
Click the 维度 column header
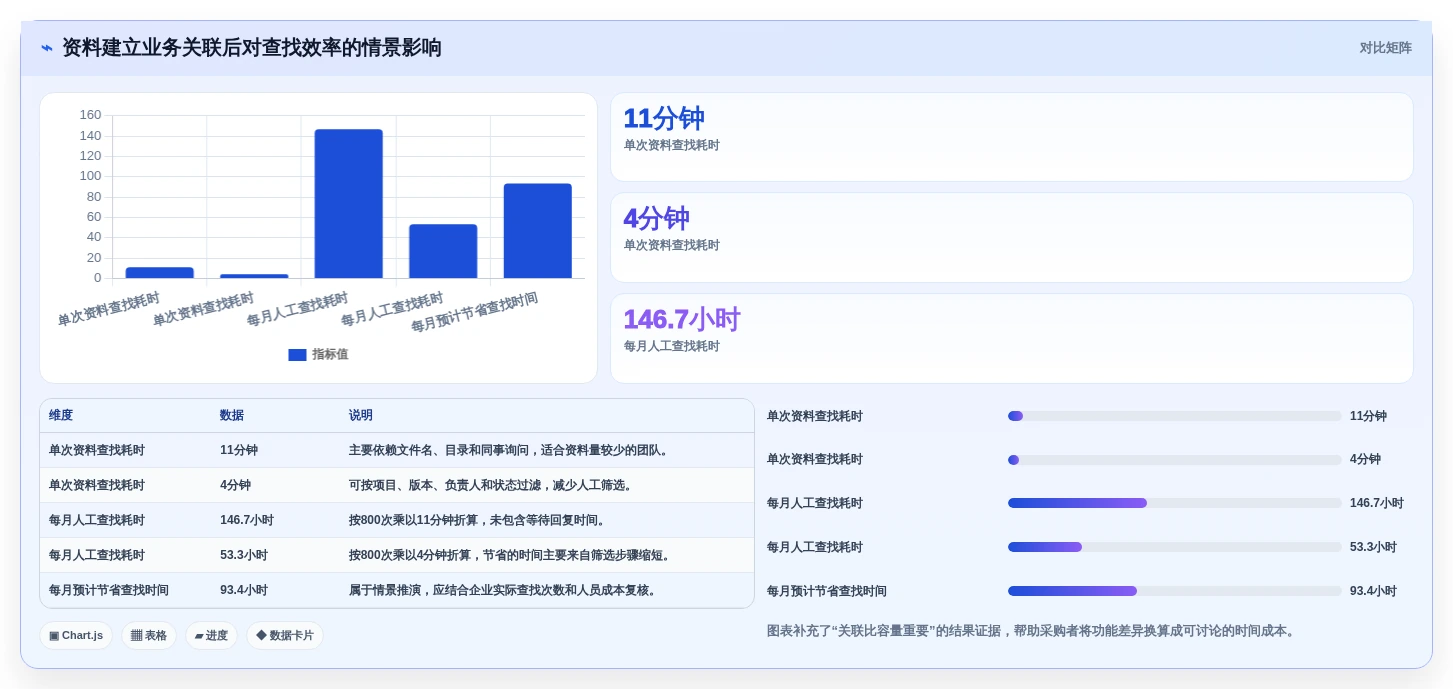(x=61, y=416)
